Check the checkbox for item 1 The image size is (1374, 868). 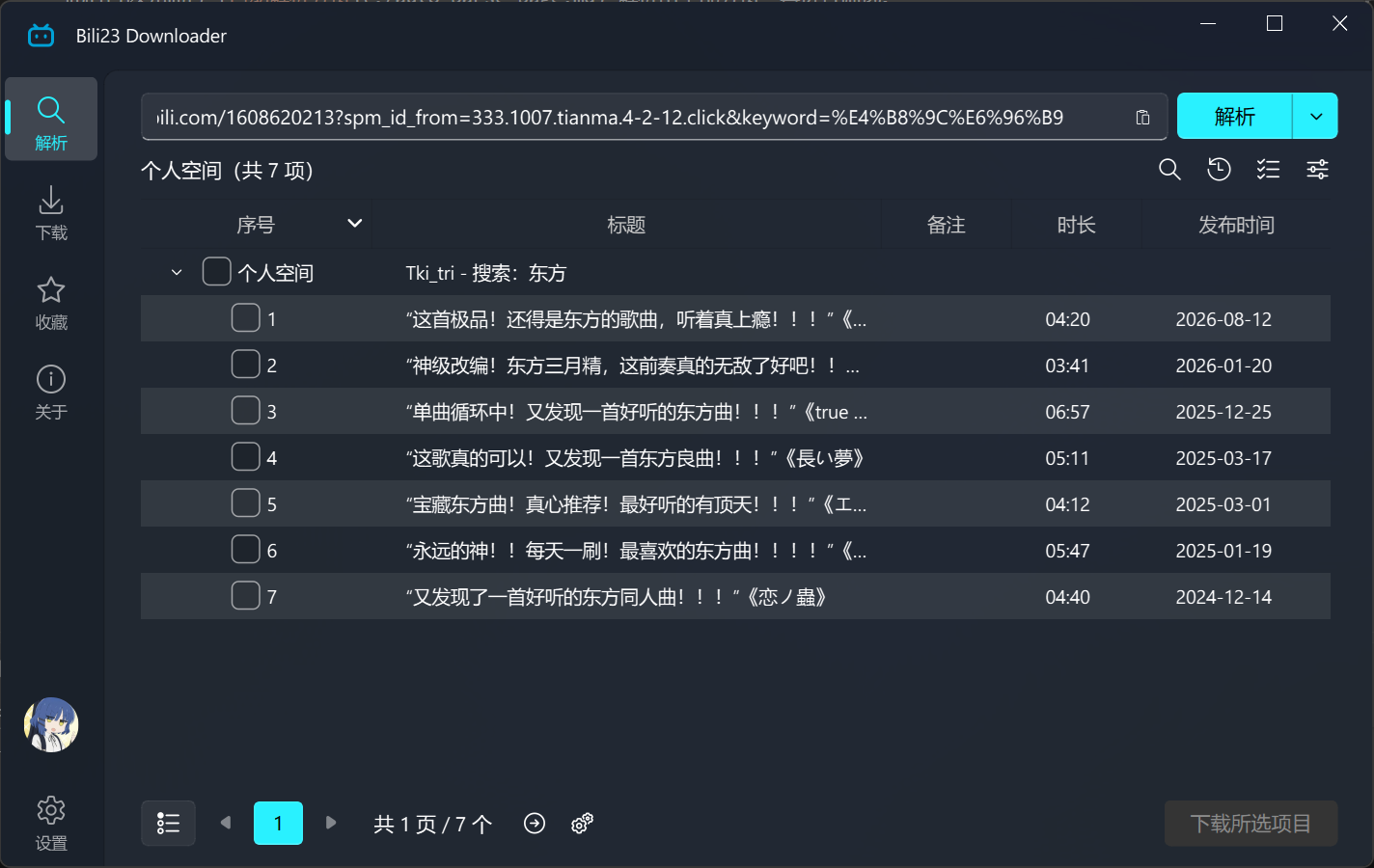(246, 318)
